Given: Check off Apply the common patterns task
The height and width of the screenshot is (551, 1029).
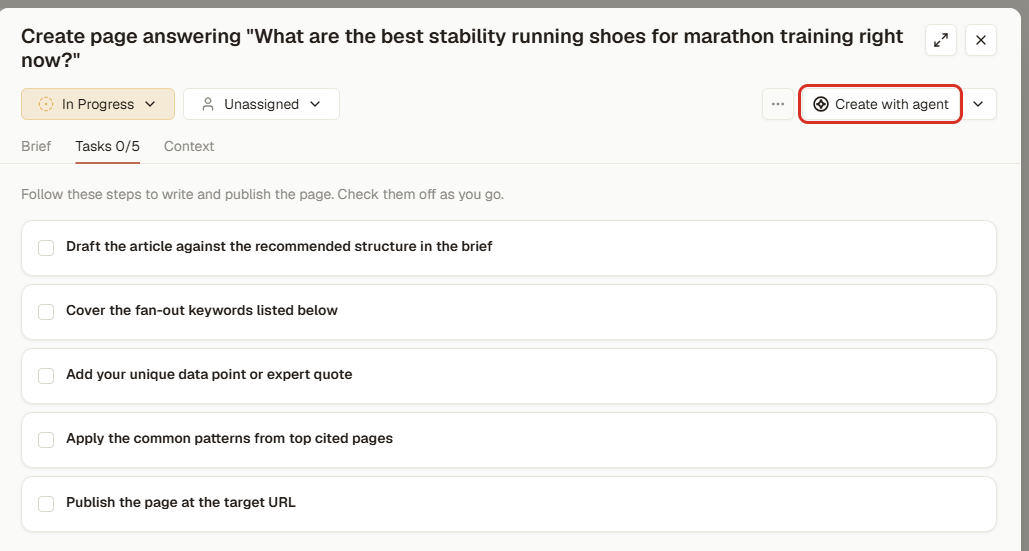Looking at the screenshot, I should pos(46,439).
